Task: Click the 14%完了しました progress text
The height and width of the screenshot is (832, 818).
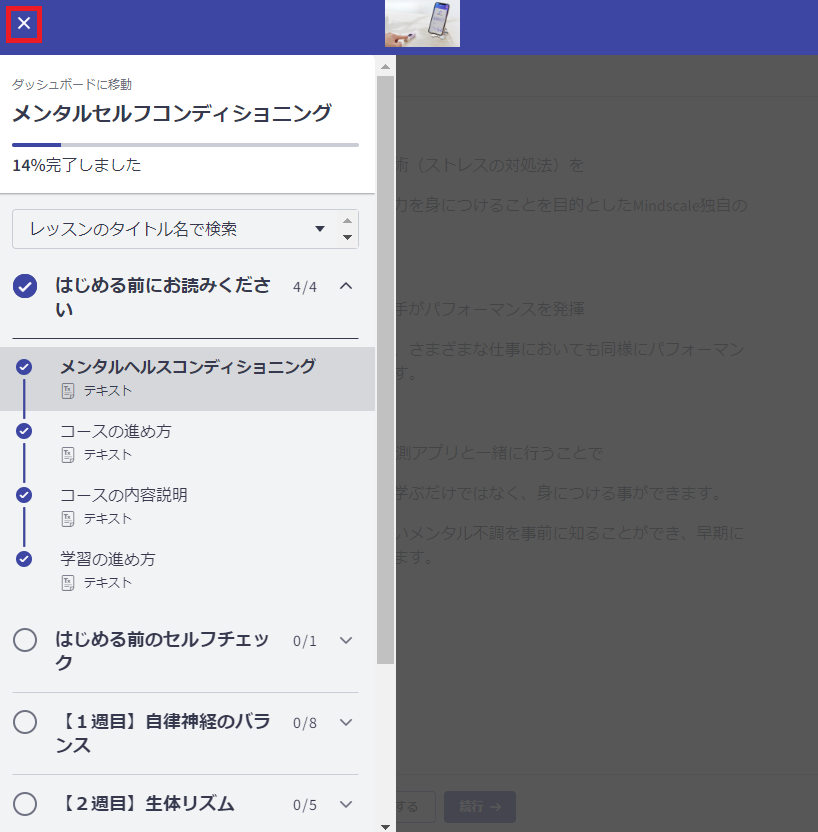Action: [77, 165]
